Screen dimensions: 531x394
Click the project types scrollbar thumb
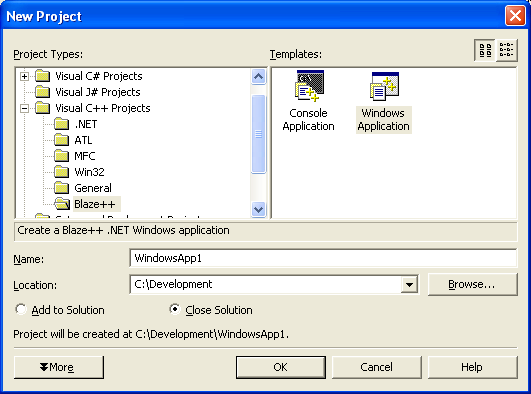coord(258,134)
